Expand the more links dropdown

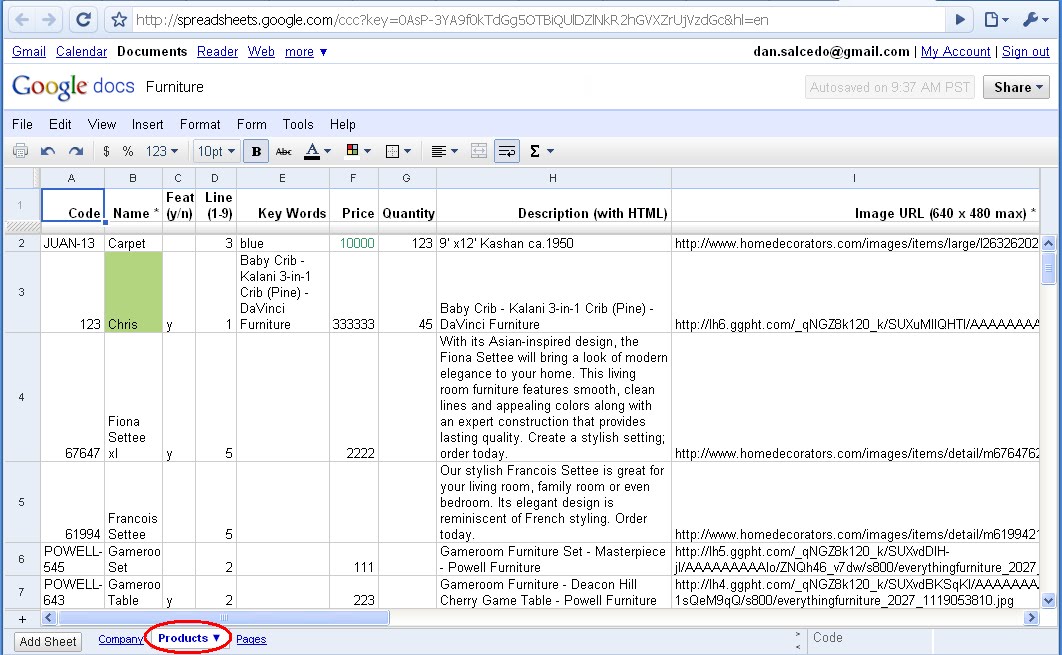305,51
